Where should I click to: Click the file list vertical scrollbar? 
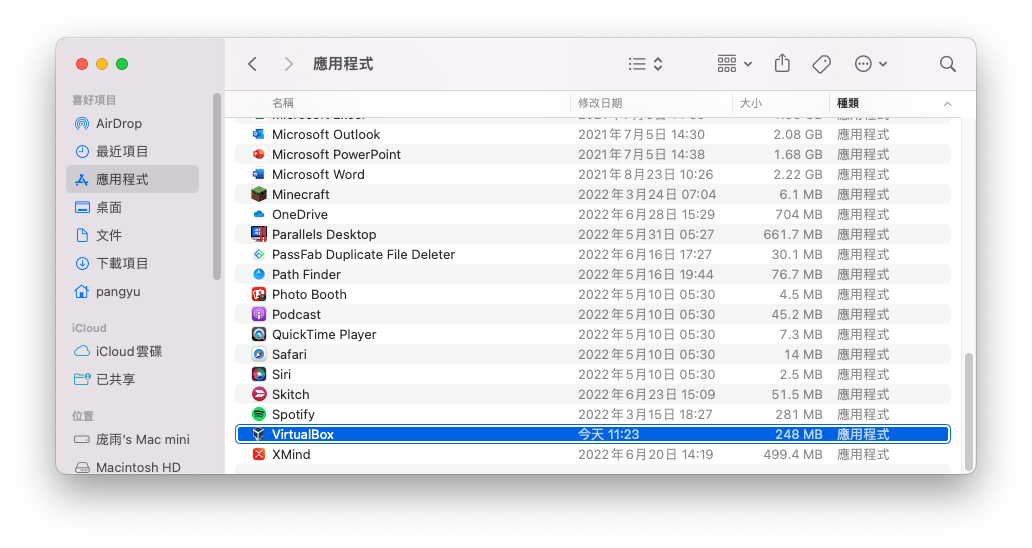(x=968, y=411)
